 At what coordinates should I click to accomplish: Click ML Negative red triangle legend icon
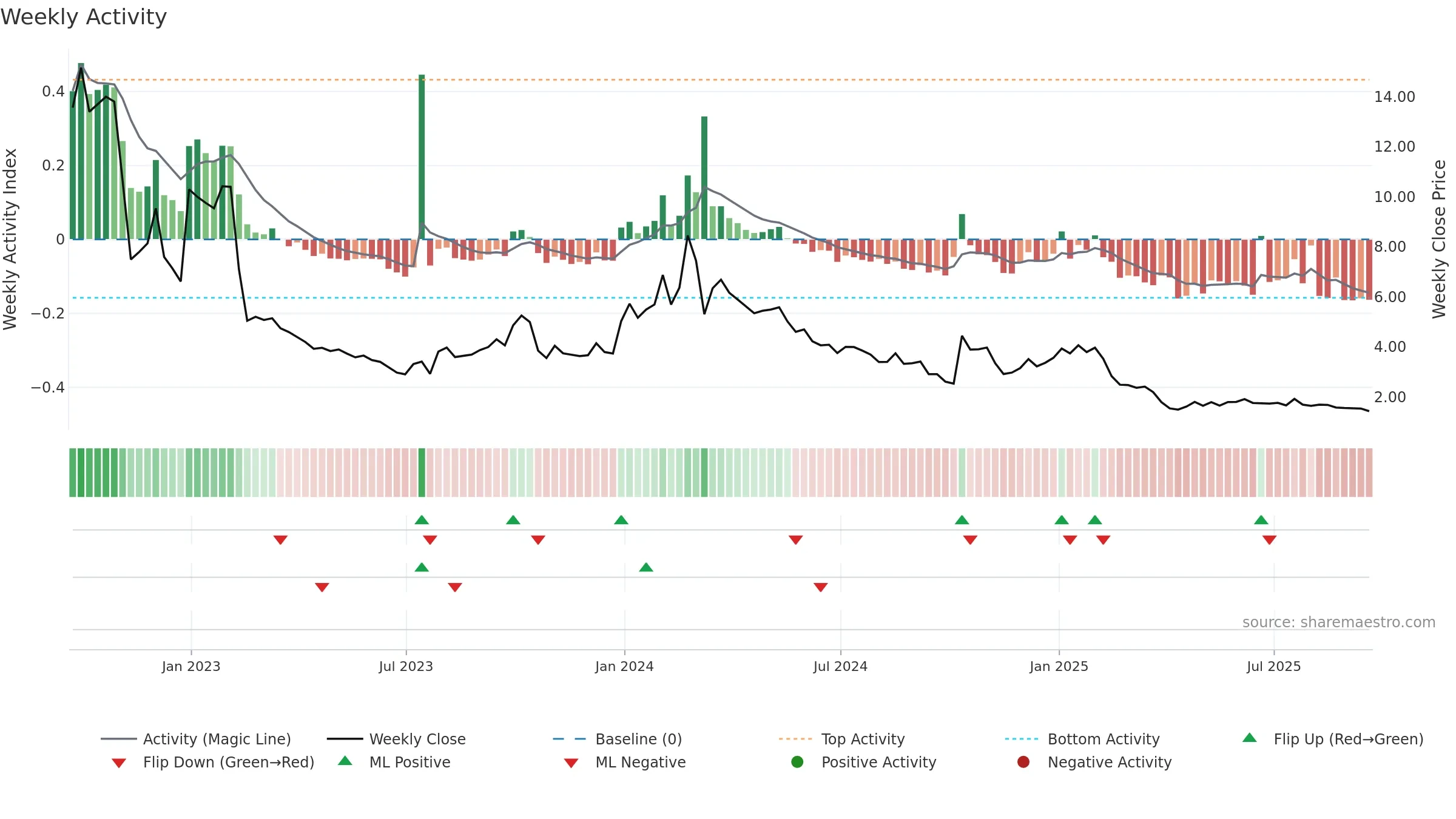(571, 763)
